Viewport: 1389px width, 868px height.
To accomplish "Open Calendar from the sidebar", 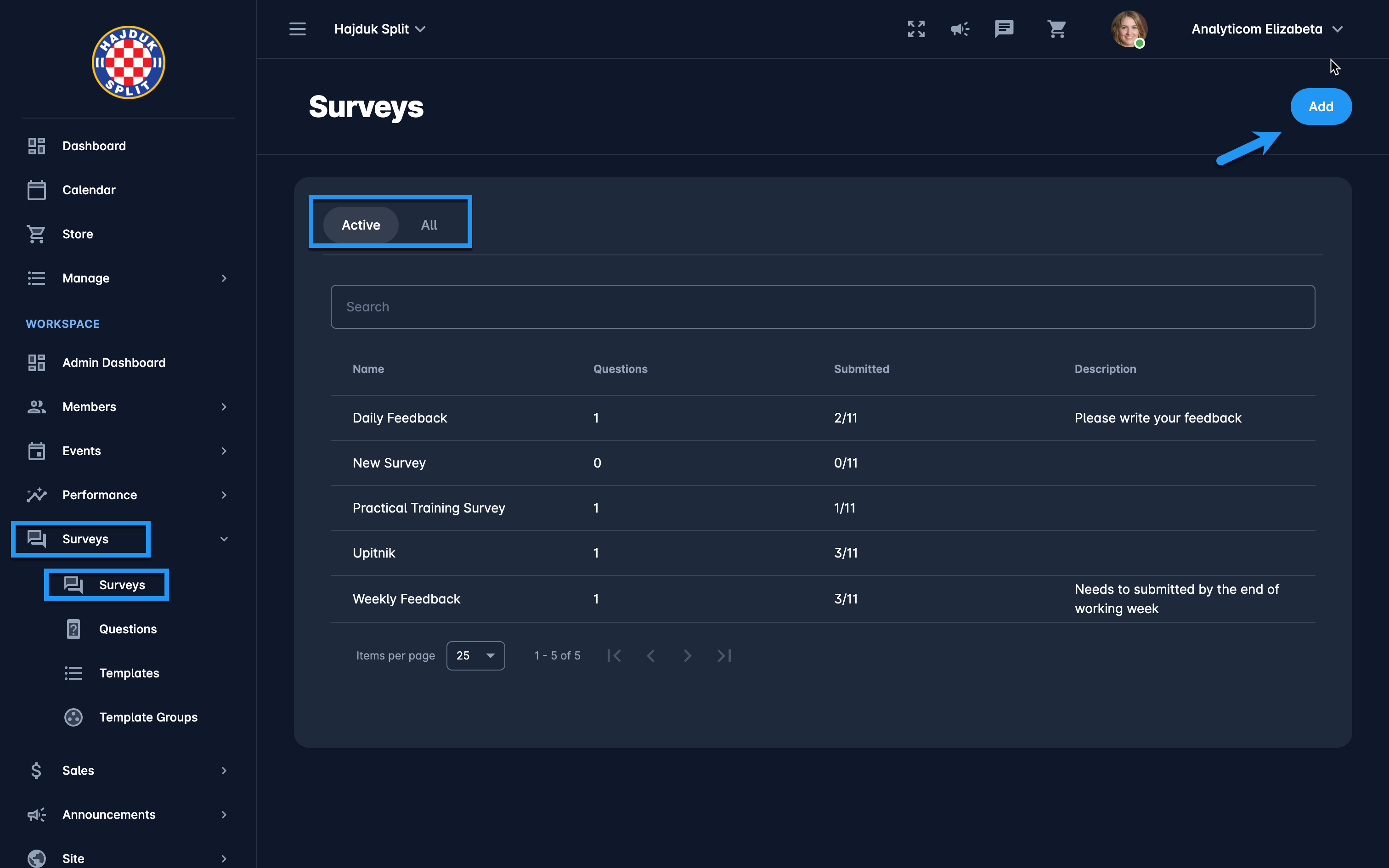I will (x=89, y=190).
